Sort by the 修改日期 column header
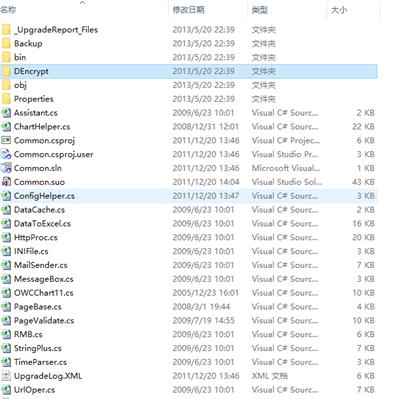 (188, 10)
